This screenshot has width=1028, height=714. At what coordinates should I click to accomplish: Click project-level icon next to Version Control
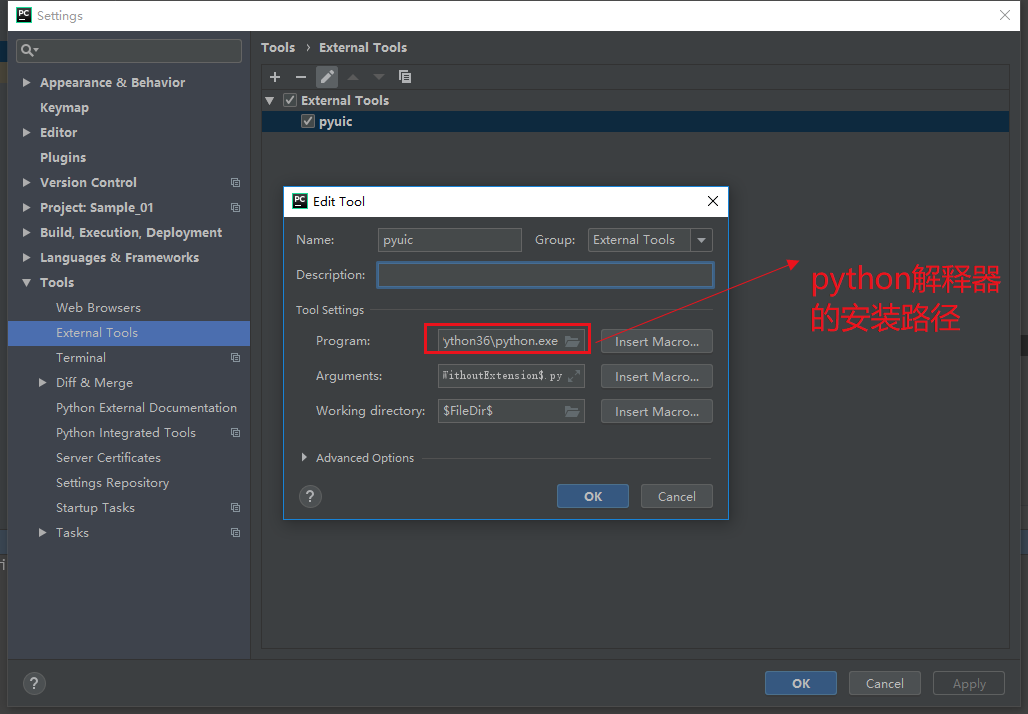tap(235, 182)
